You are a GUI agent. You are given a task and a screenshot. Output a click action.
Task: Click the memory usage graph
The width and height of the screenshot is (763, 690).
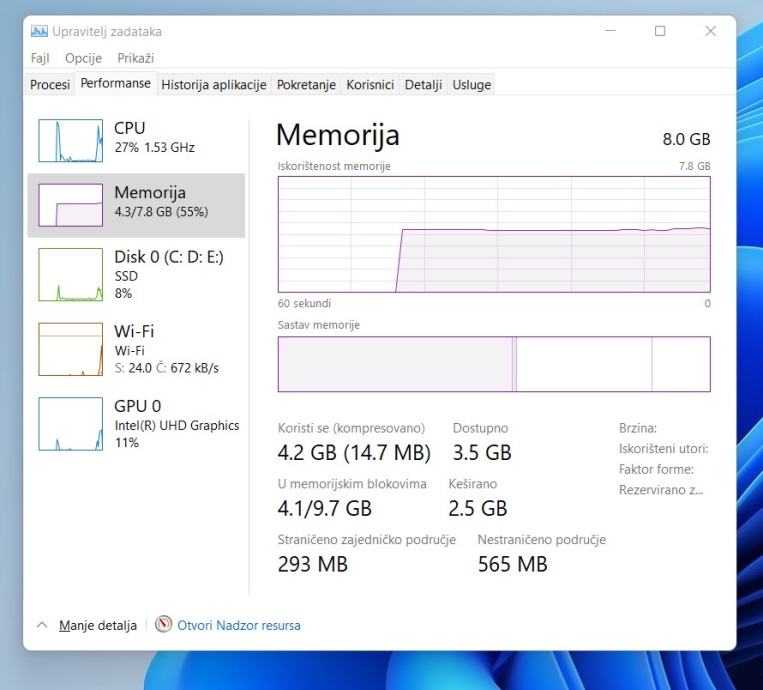494,235
